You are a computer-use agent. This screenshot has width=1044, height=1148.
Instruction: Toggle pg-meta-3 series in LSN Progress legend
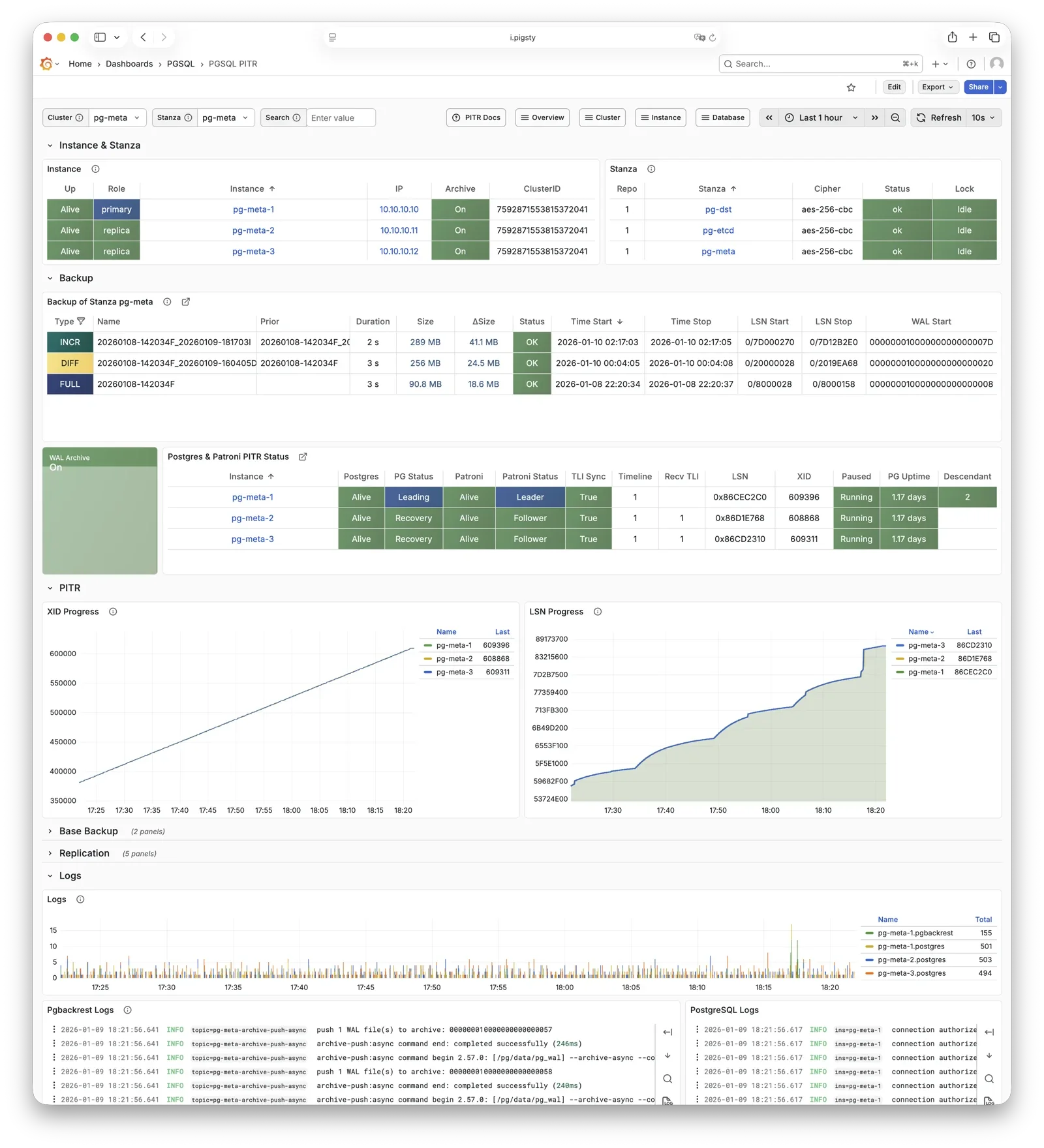pos(926,646)
